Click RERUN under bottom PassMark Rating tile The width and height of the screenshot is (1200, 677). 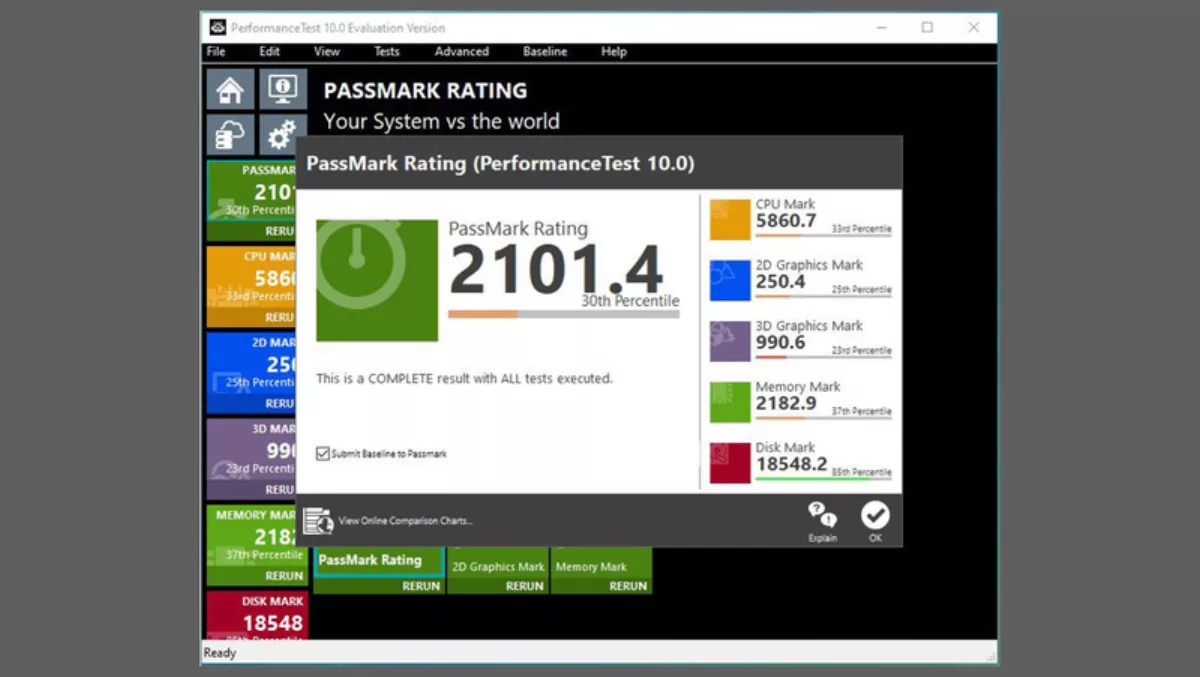coord(421,586)
